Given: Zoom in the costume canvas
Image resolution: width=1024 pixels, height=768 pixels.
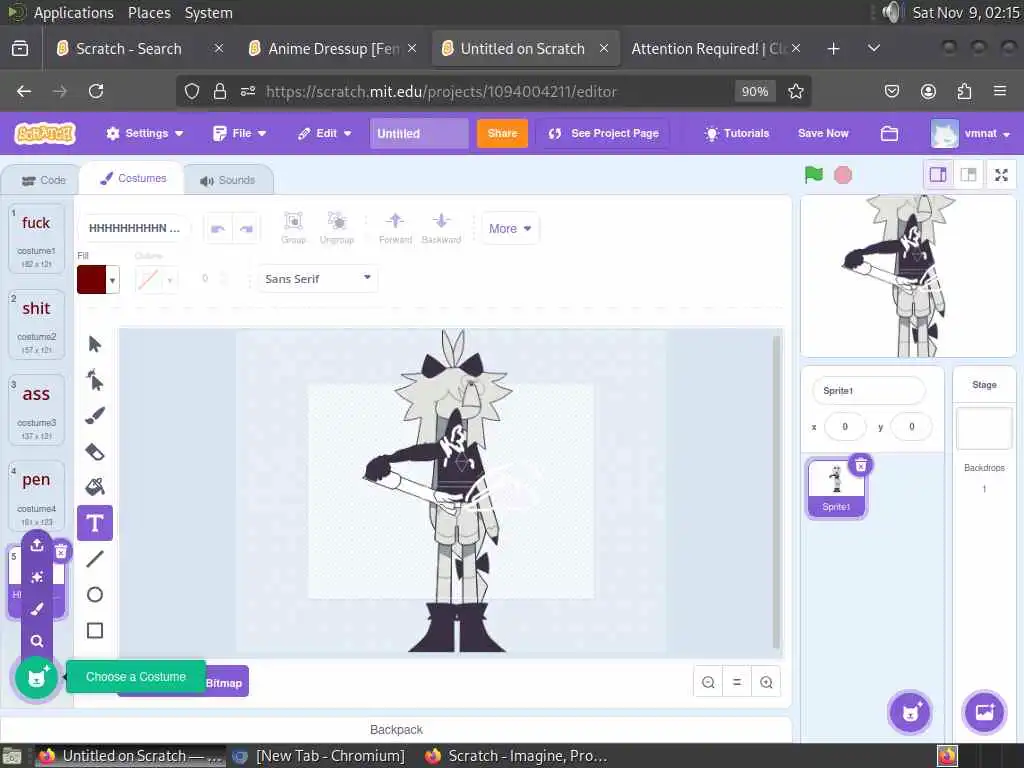Looking at the screenshot, I should tap(766, 682).
